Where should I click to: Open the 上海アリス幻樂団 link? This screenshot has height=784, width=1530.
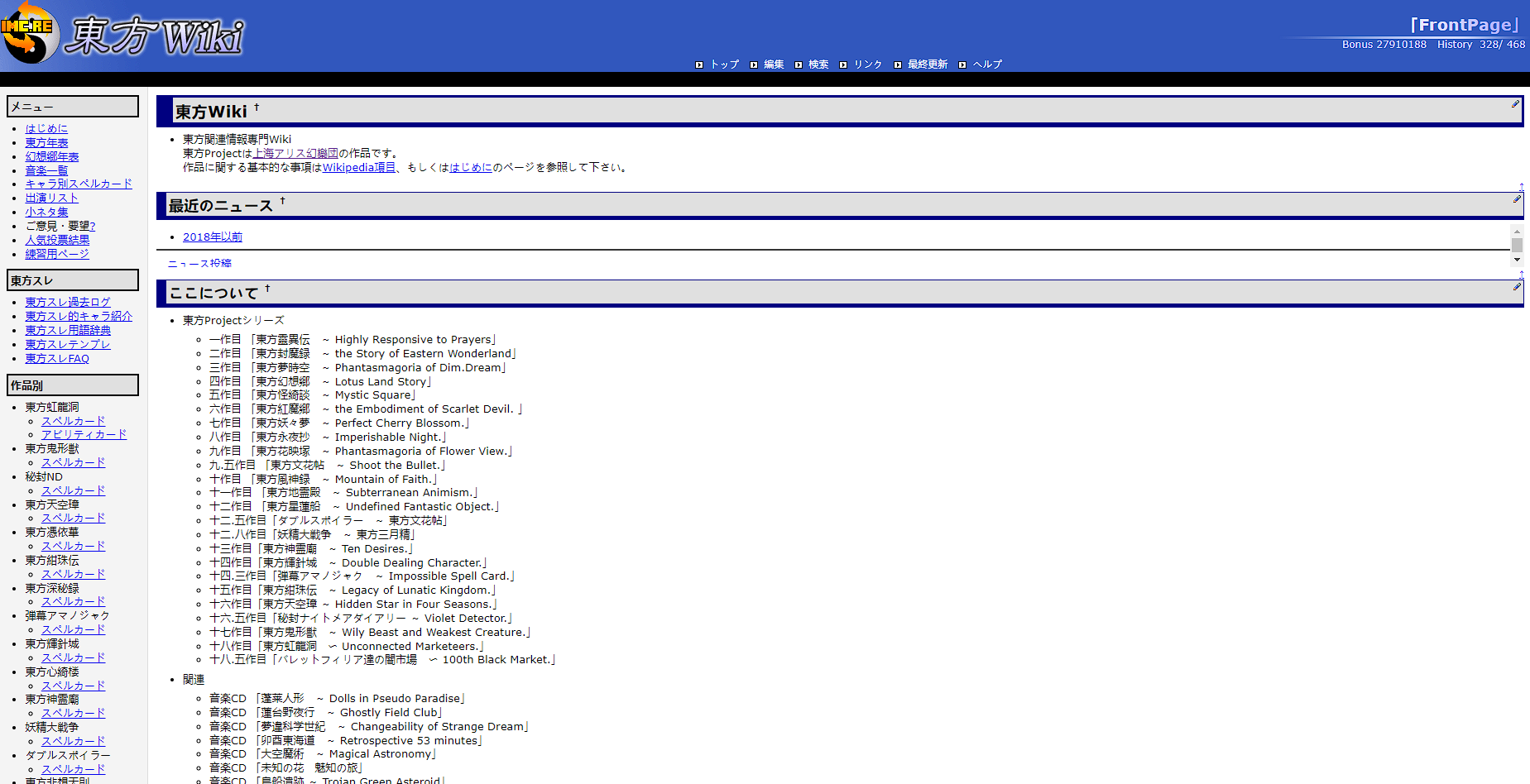pyautogui.click(x=295, y=154)
